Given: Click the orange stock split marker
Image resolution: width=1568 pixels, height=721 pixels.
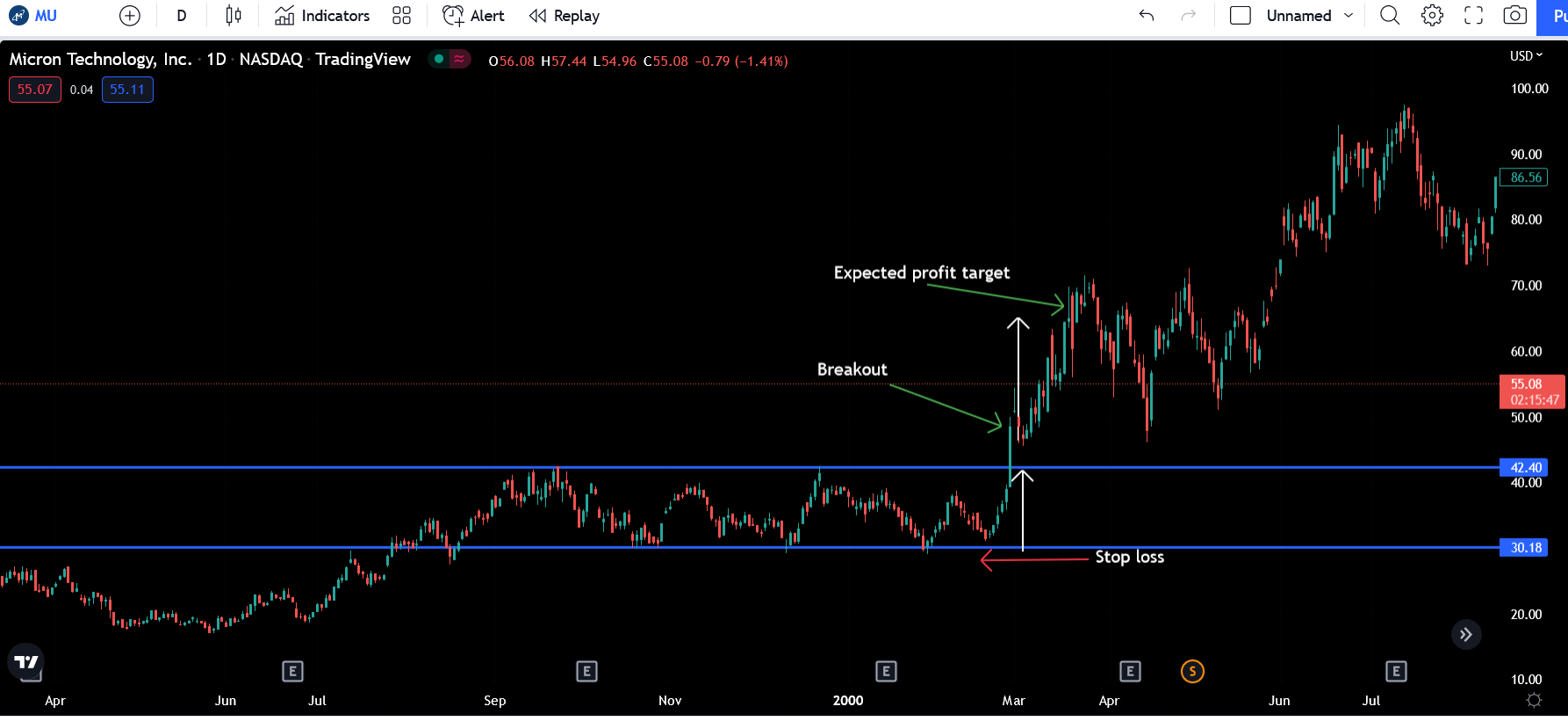Looking at the screenshot, I should coord(1192,672).
